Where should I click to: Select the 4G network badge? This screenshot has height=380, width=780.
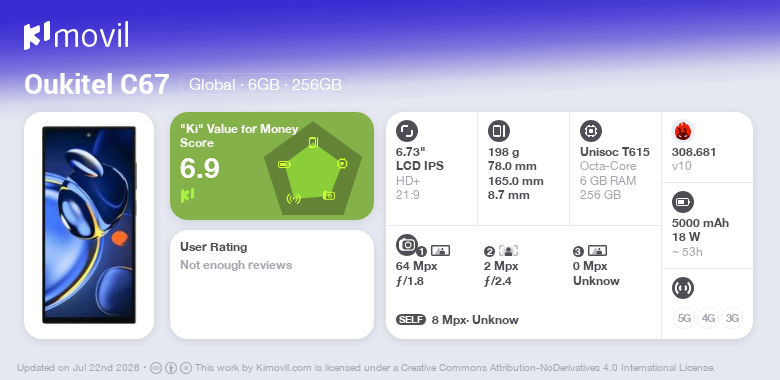click(x=708, y=318)
